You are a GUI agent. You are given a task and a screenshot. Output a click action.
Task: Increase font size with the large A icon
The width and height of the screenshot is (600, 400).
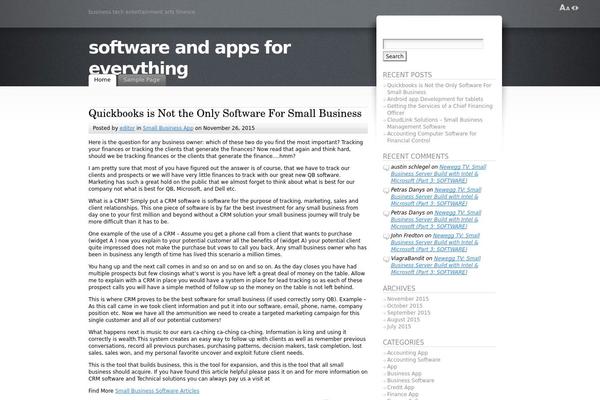(562, 7)
